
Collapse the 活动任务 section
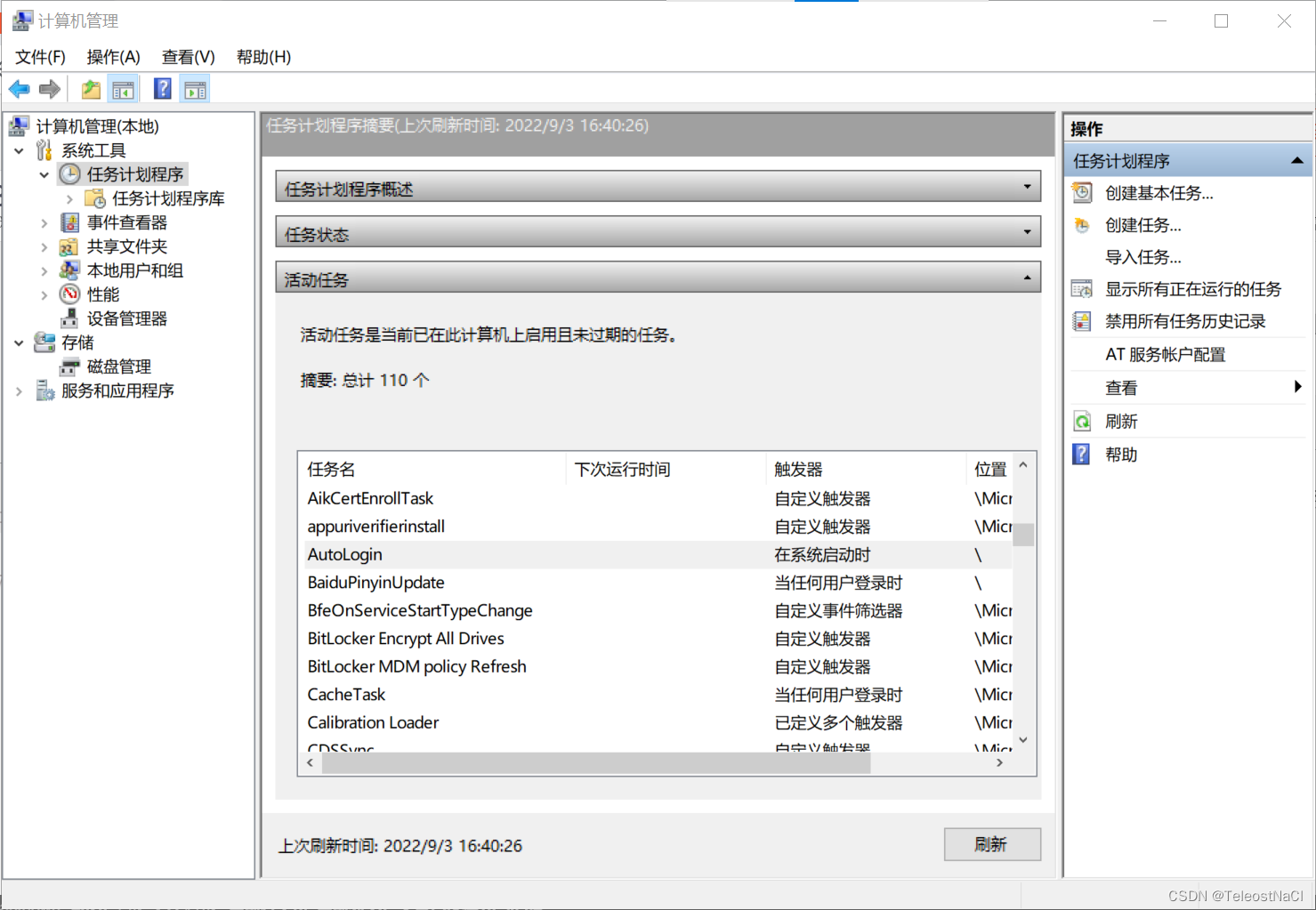1027,278
